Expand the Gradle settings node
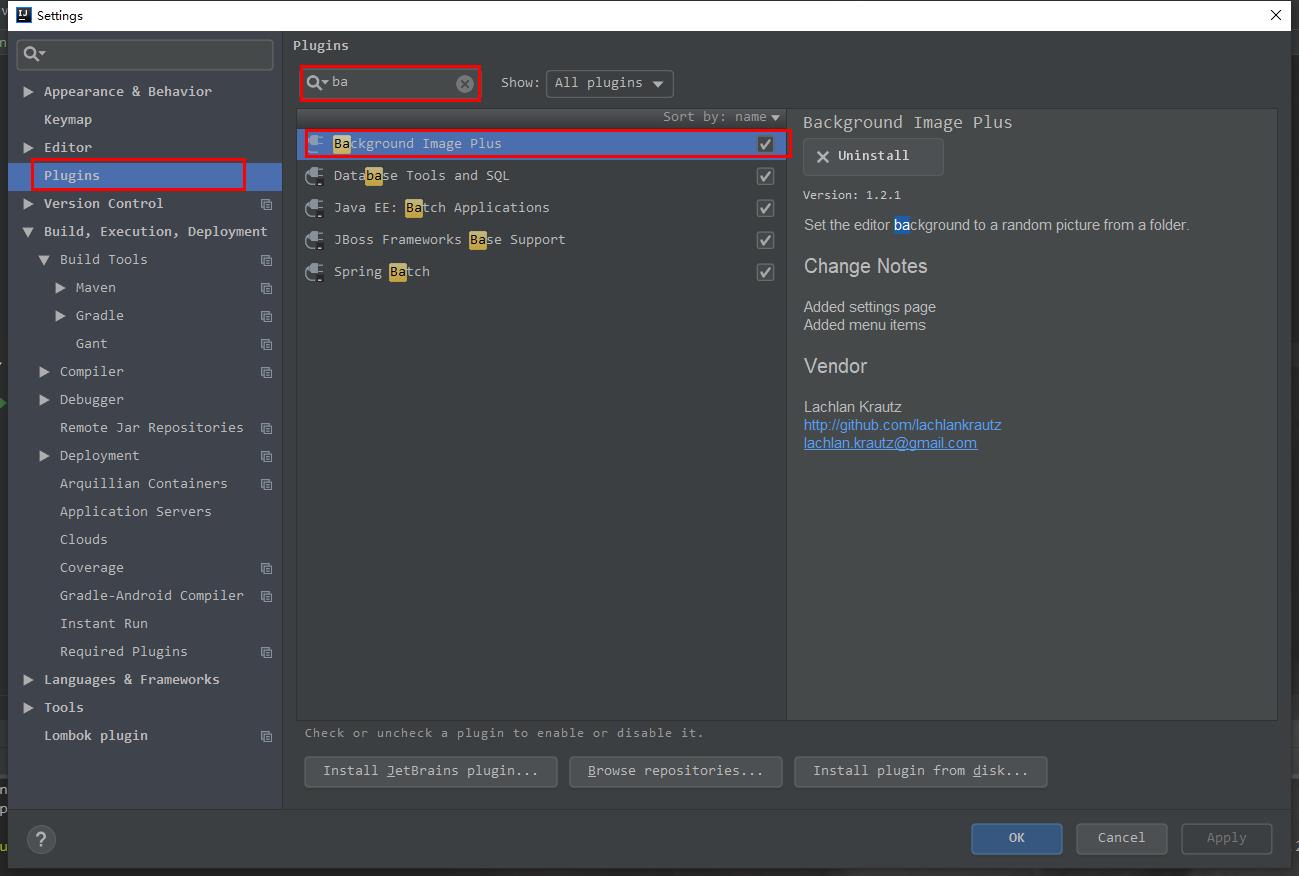This screenshot has width=1299, height=876. [60, 315]
